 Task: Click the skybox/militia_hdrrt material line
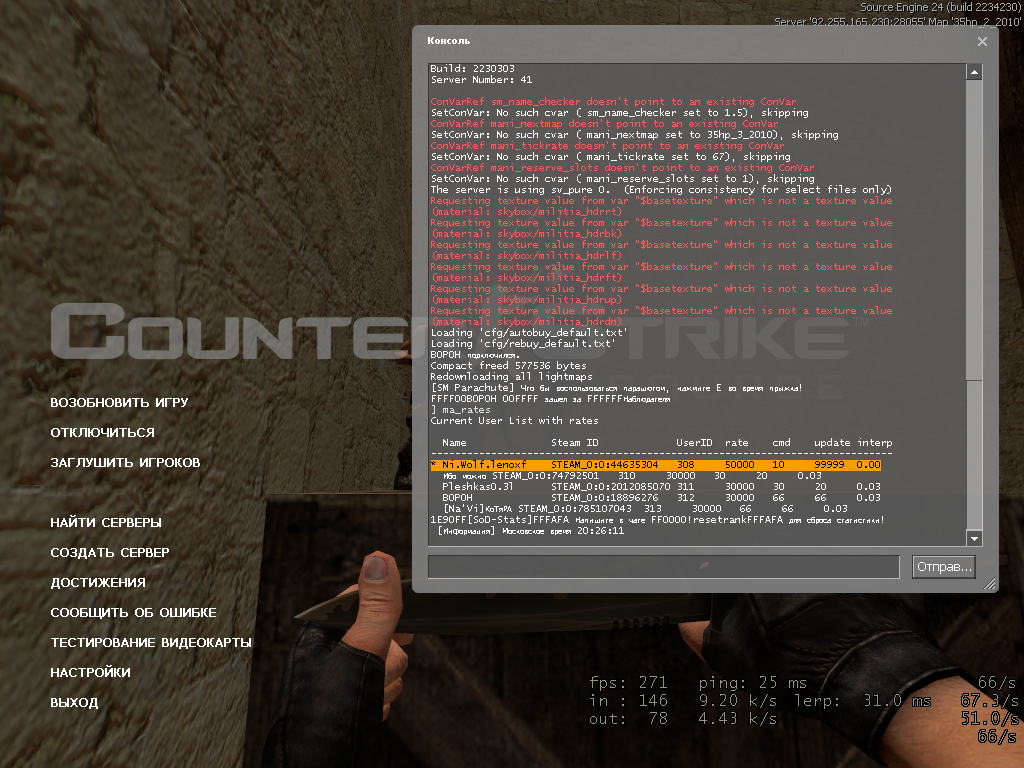tap(526, 212)
